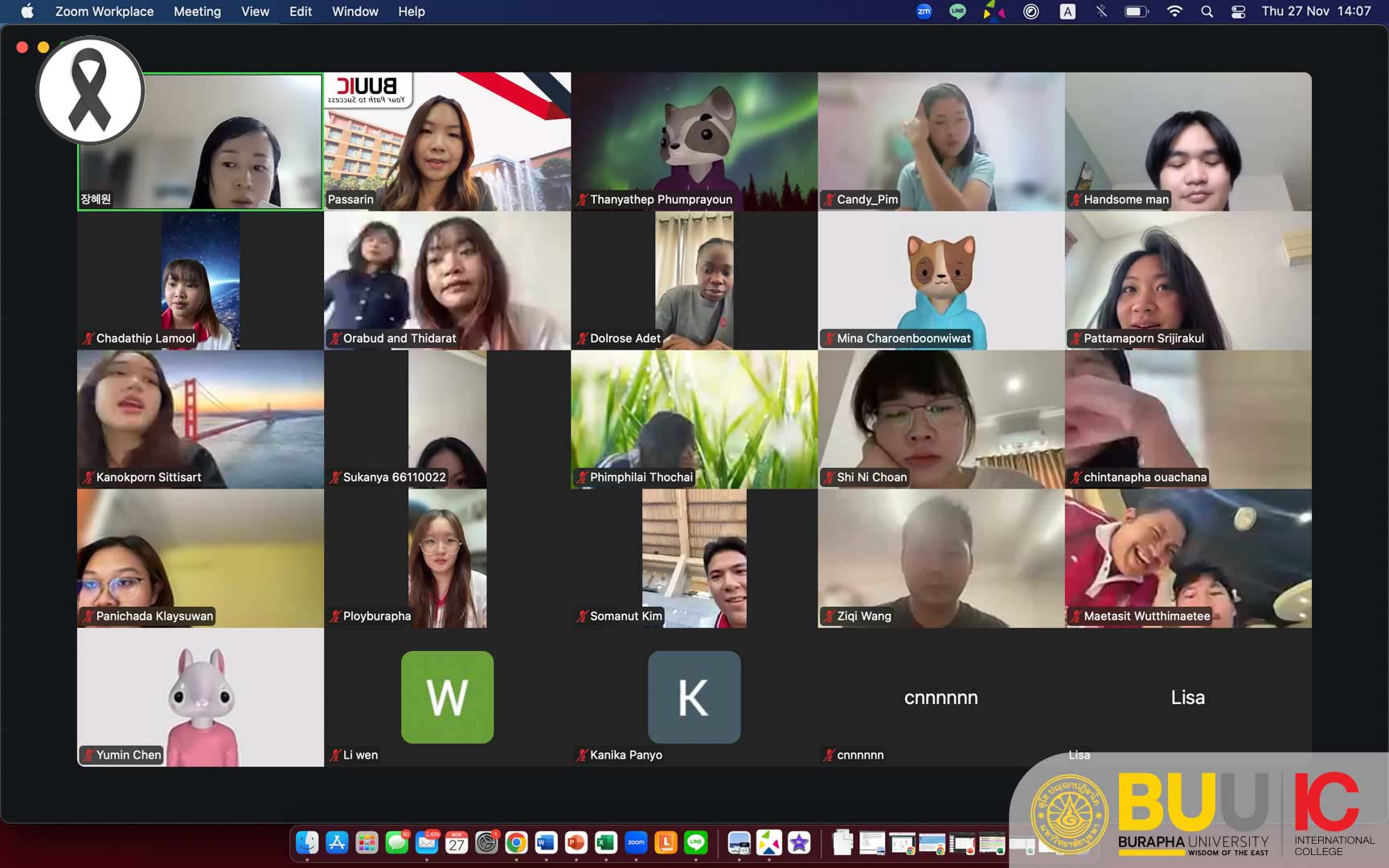Screen dimensions: 1389x868
Task: Select Li wen's green W avatar tile
Action: 447,697
